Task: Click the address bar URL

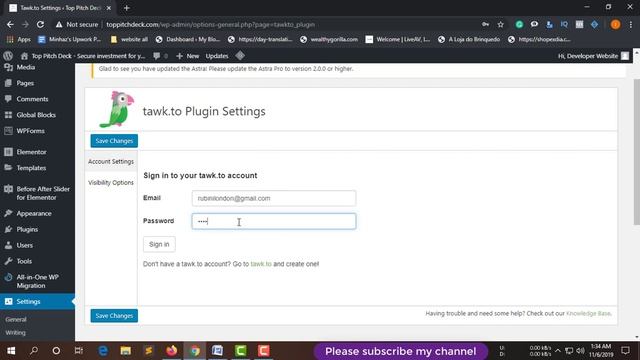Action: (x=210, y=24)
